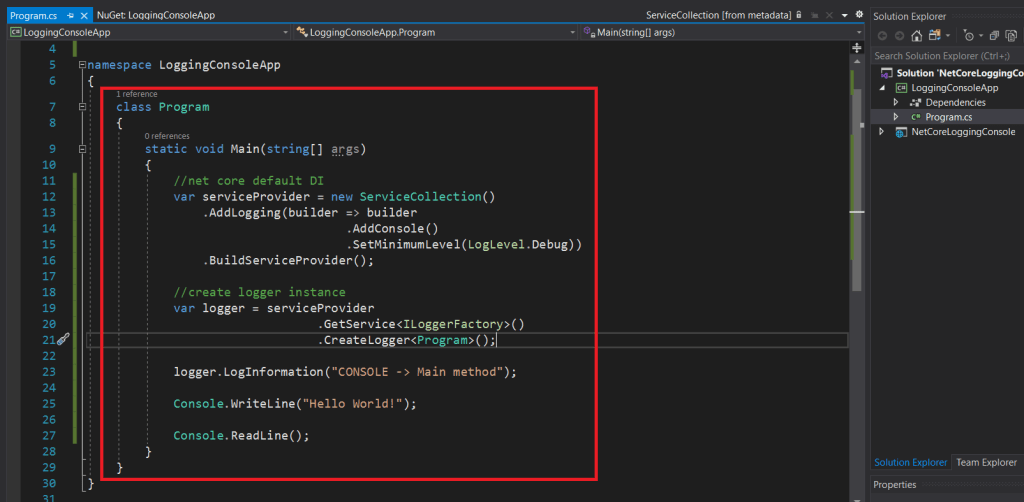The width and height of the screenshot is (1024, 502).
Task: Switch to the Team Explorer tab
Action: (987, 462)
